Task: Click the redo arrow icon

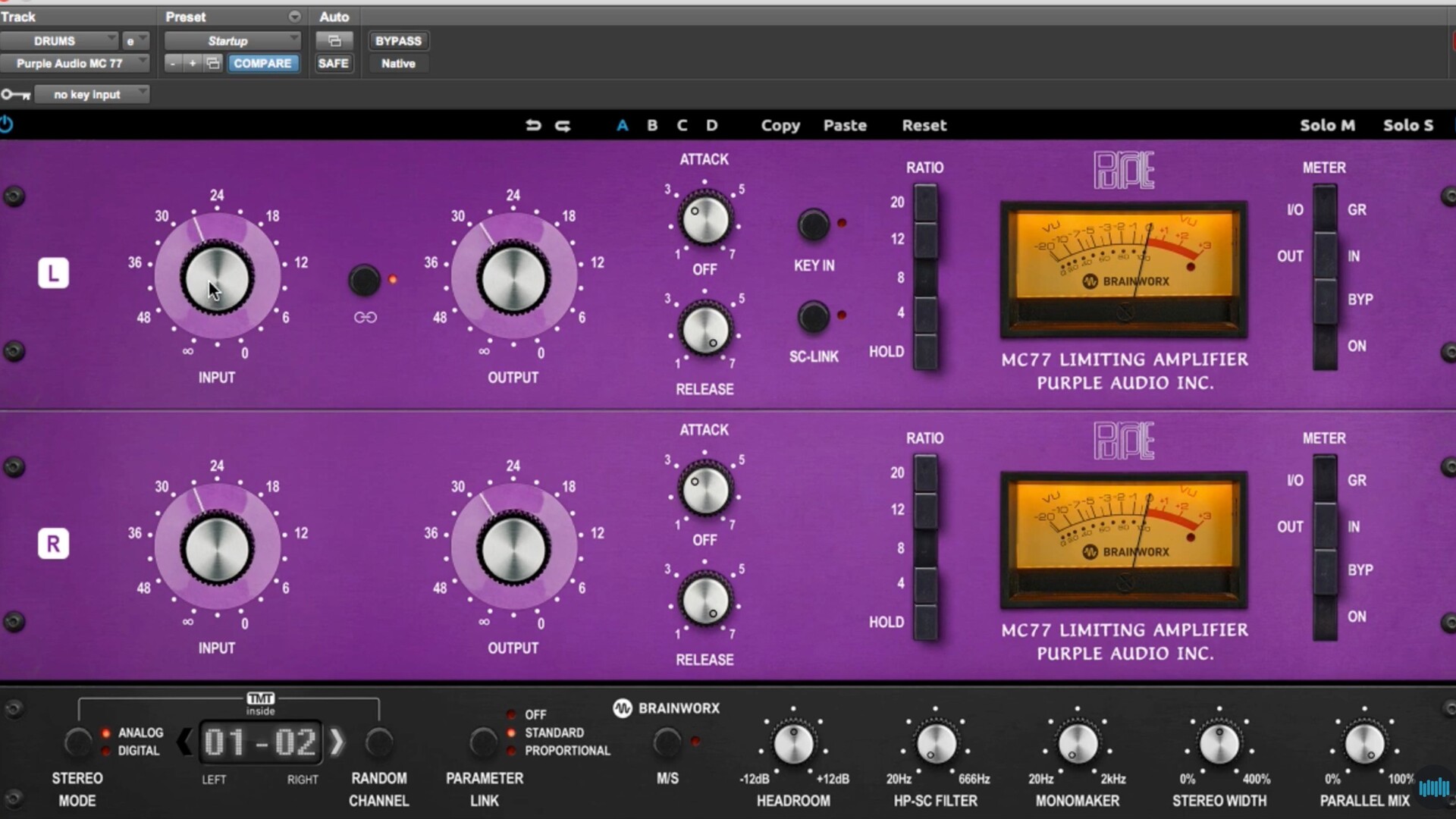Action: tap(563, 125)
